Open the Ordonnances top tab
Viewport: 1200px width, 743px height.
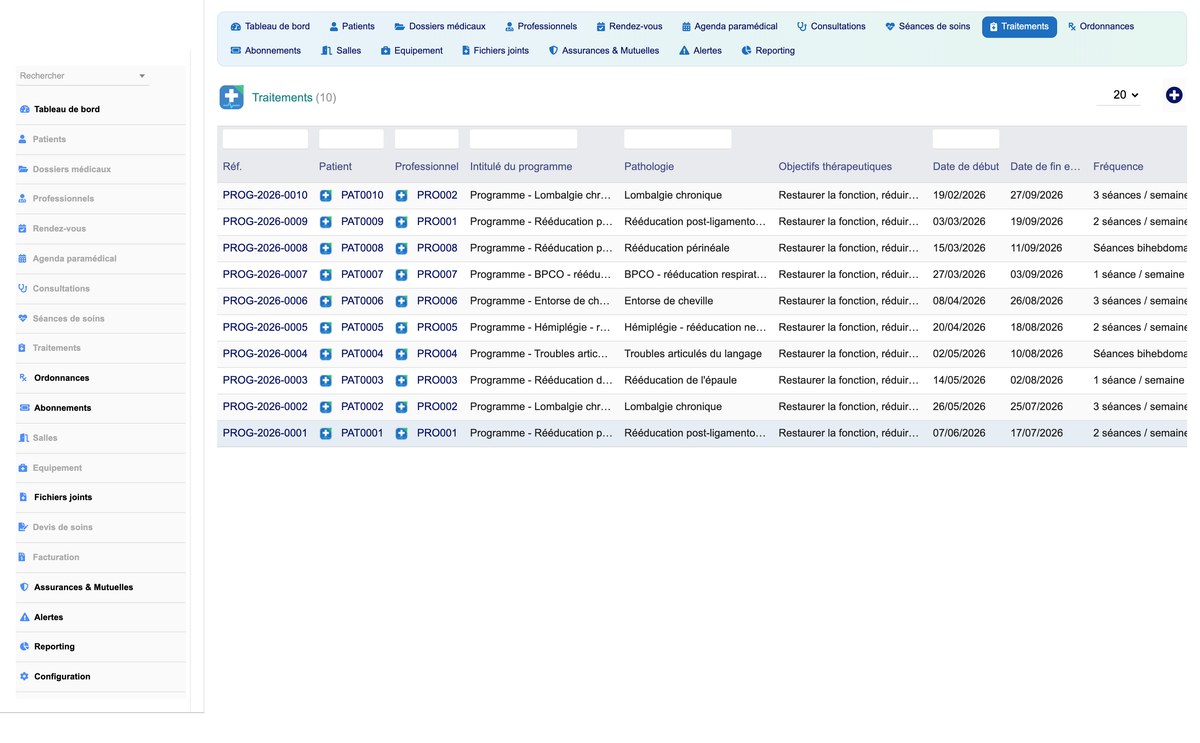pyautogui.click(x=1101, y=26)
